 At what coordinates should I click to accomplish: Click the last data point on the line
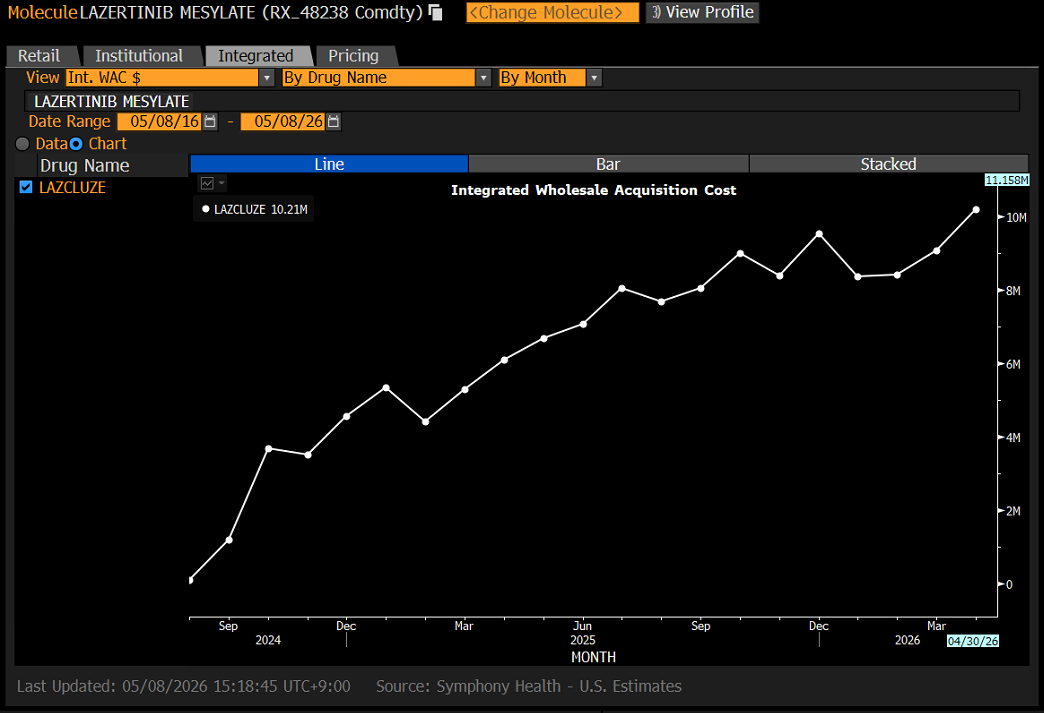(976, 210)
